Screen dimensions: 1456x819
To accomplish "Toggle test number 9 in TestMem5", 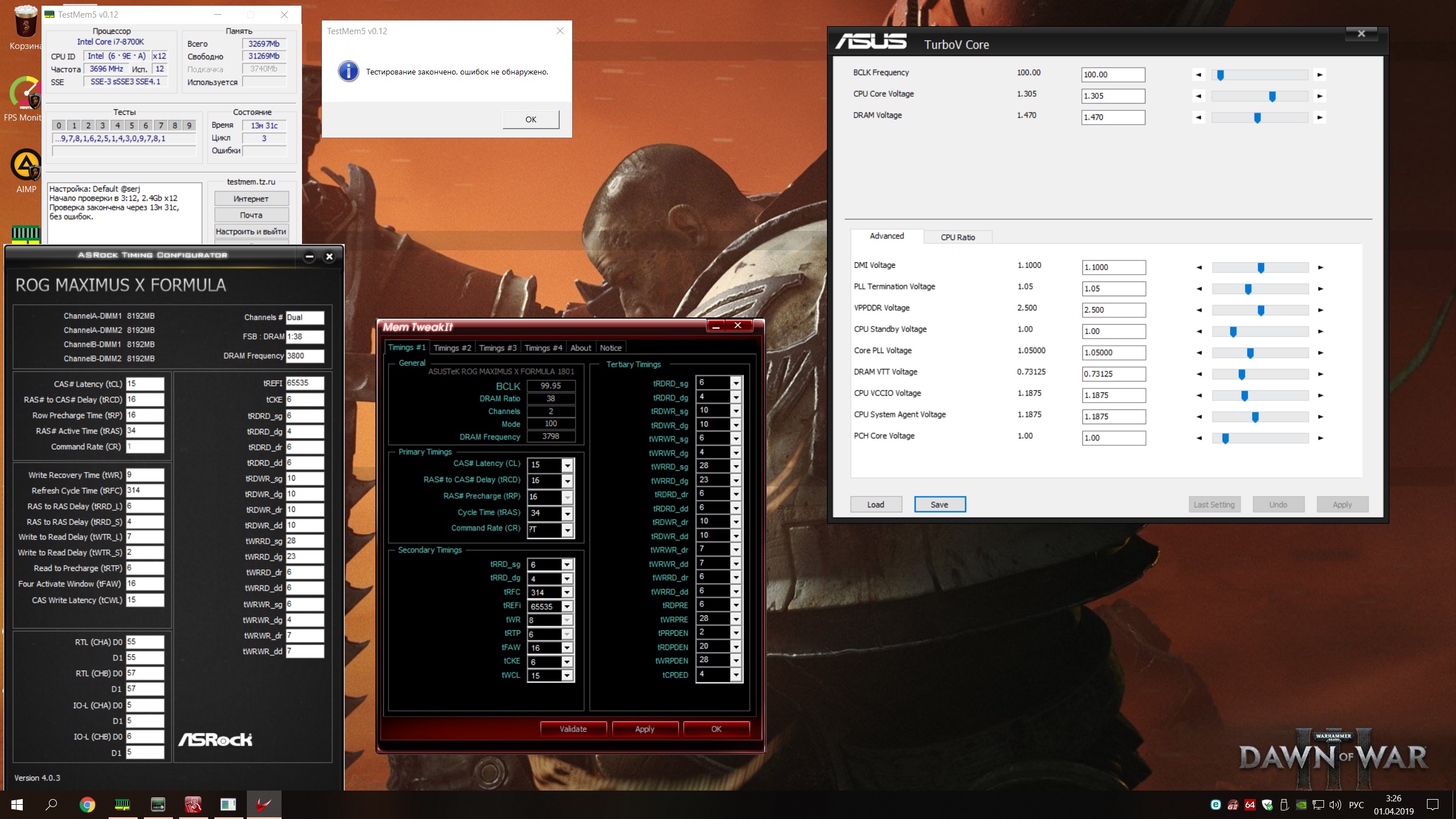I will pos(189,126).
